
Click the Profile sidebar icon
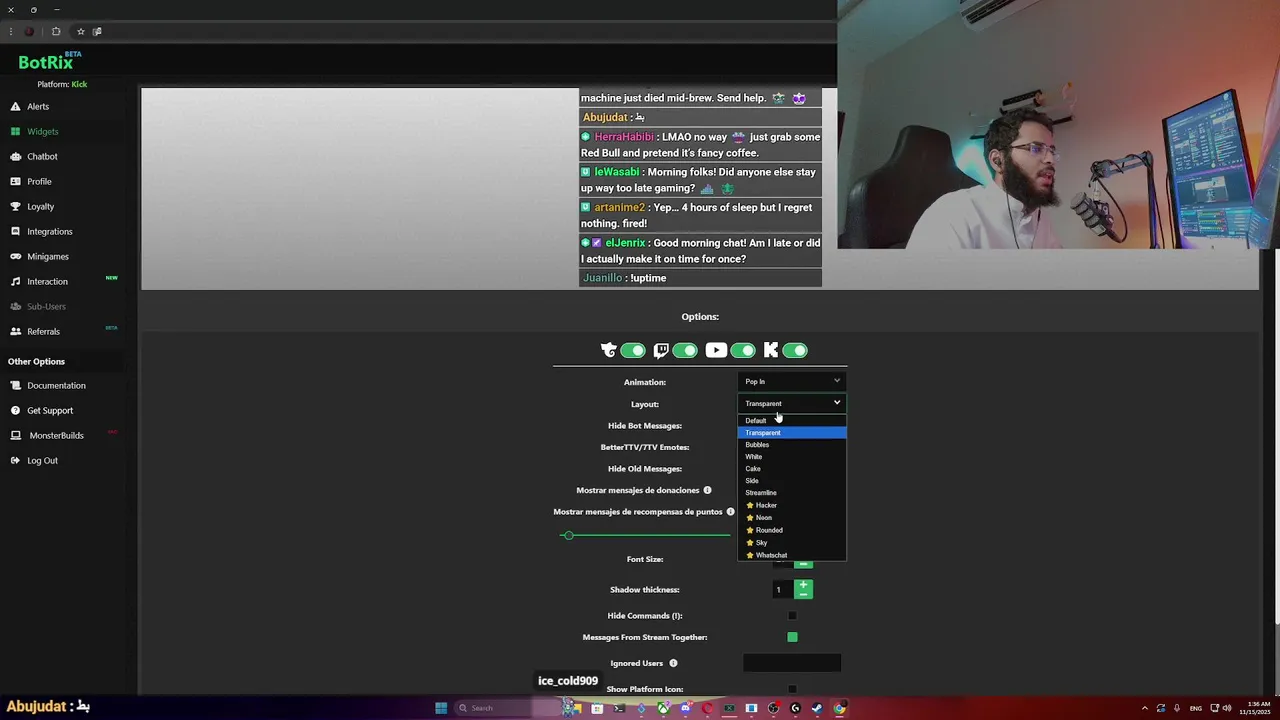[x=16, y=181]
